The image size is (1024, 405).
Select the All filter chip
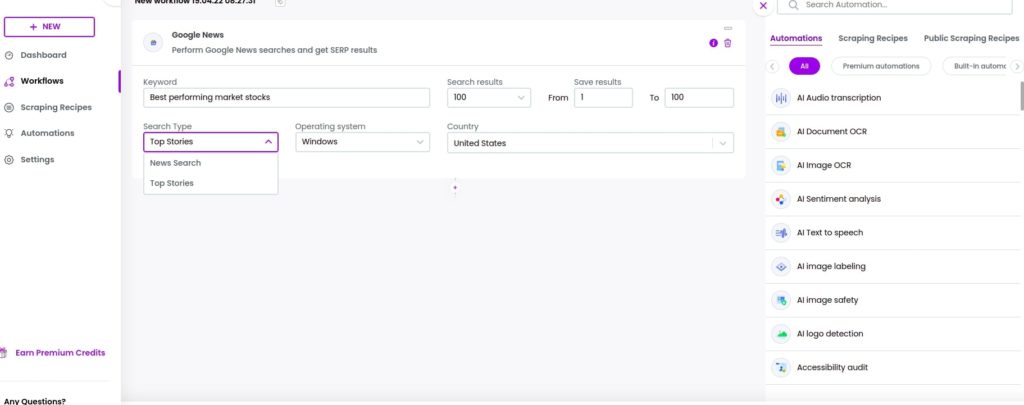pos(805,66)
